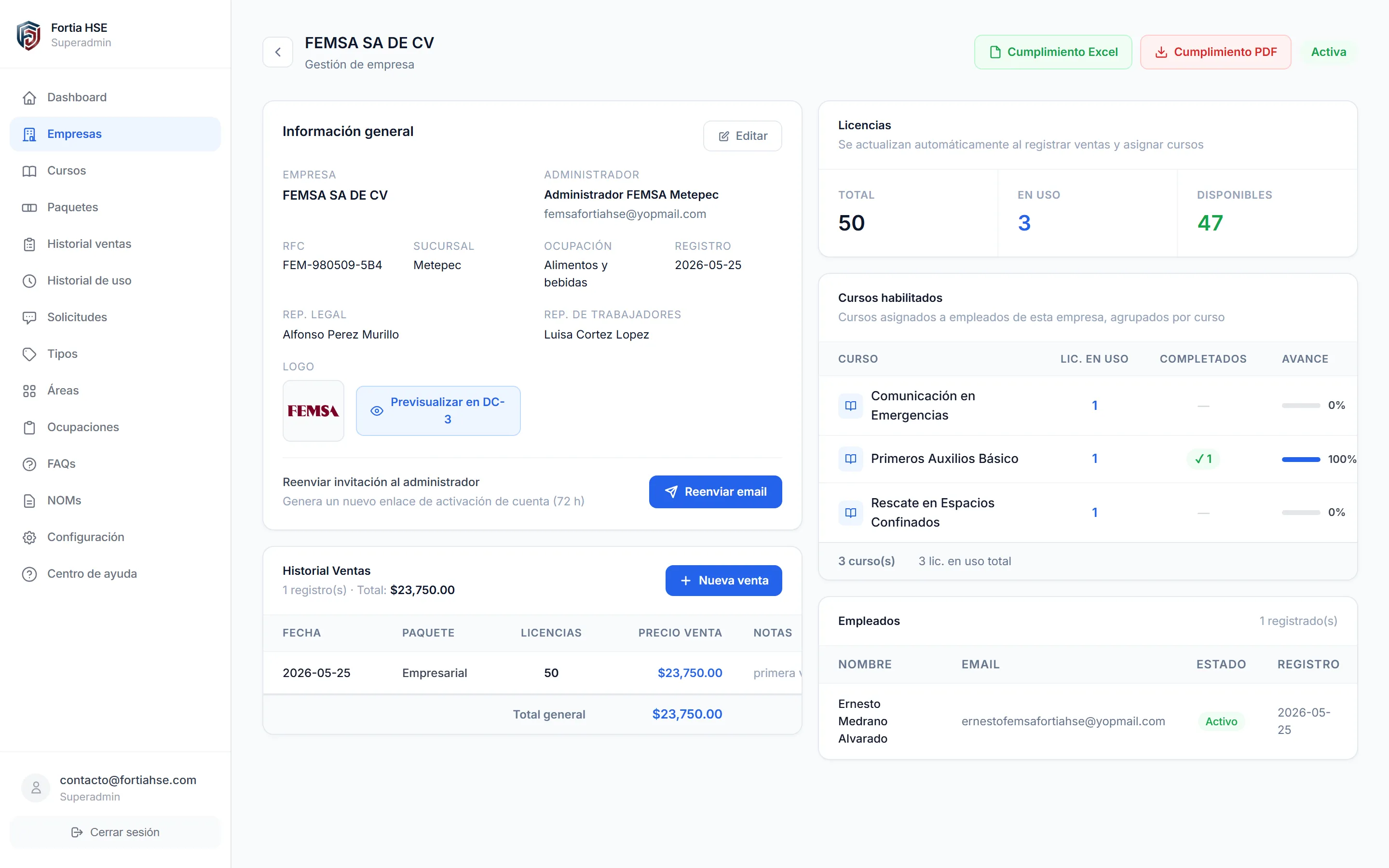Download the Cumplimiento Excel report
The height and width of the screenshot is (868, 1389).
pos(1053,52)
